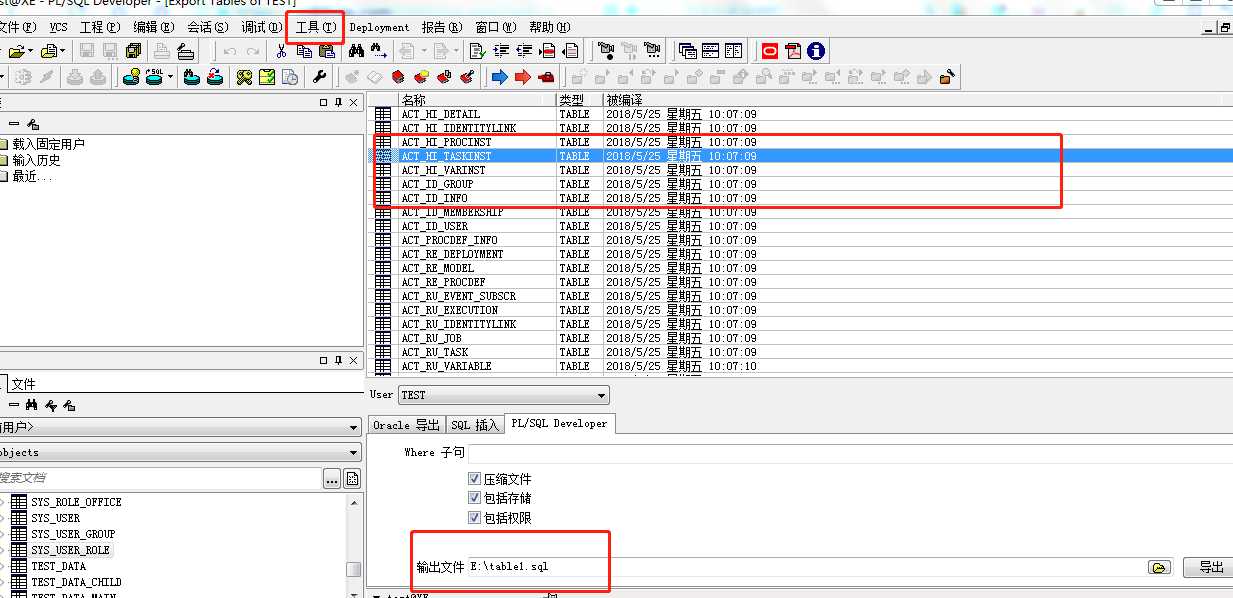Click the Unindent selection toolbar icon

coord(524,50)
